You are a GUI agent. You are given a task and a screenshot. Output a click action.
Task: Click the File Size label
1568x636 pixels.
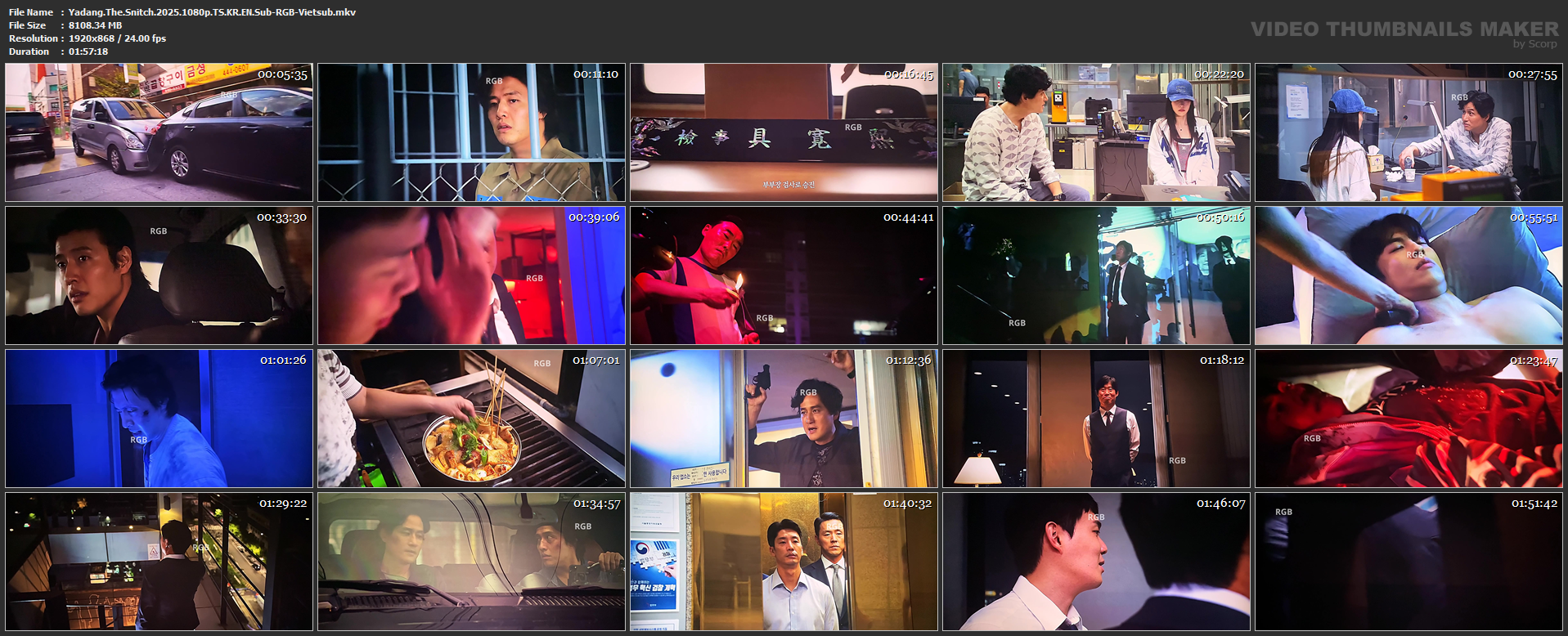(27, 25)
